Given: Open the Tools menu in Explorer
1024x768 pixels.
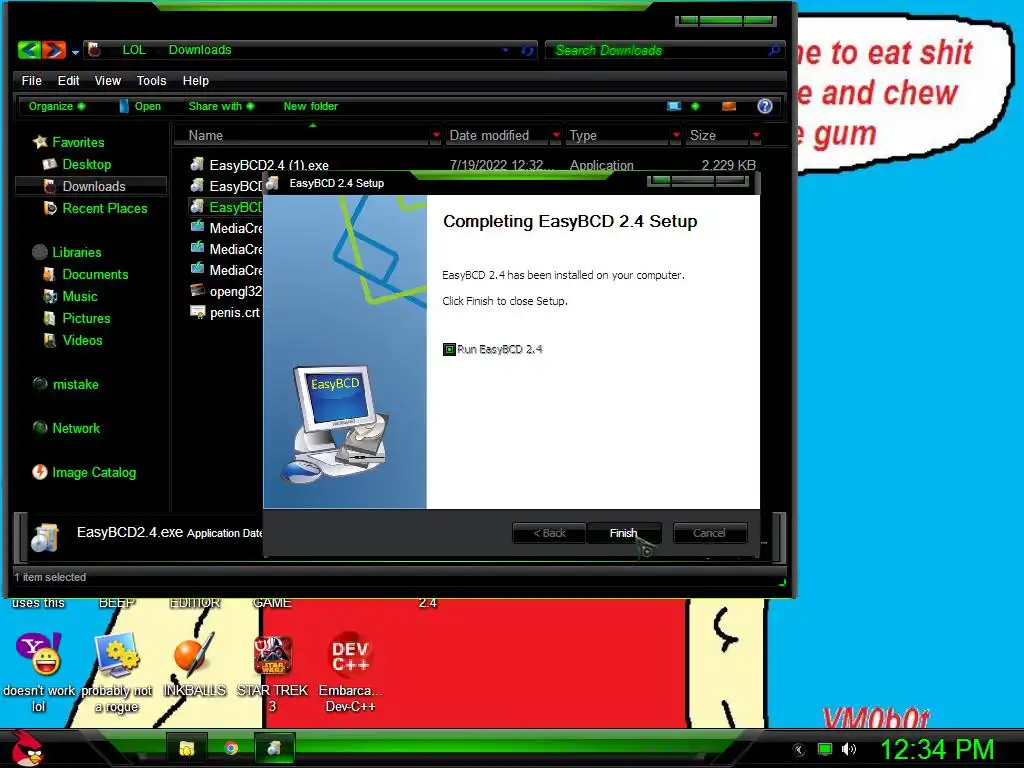Looking at the screenshot, I should (x=152, y=80).
